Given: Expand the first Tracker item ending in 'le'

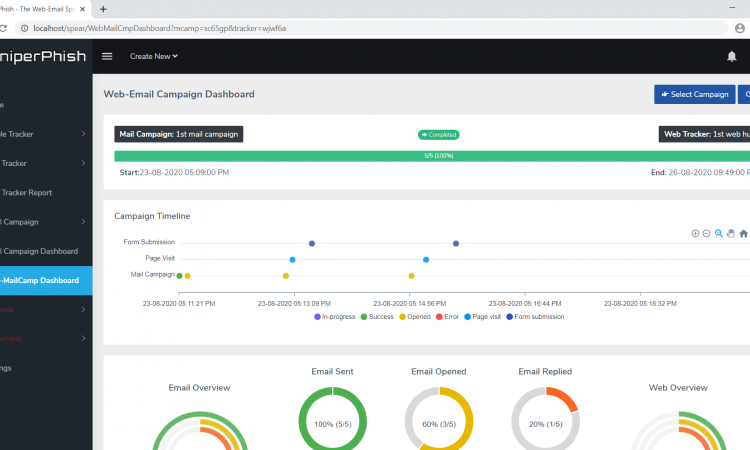Looking at the screenshot, I should 83,134.
